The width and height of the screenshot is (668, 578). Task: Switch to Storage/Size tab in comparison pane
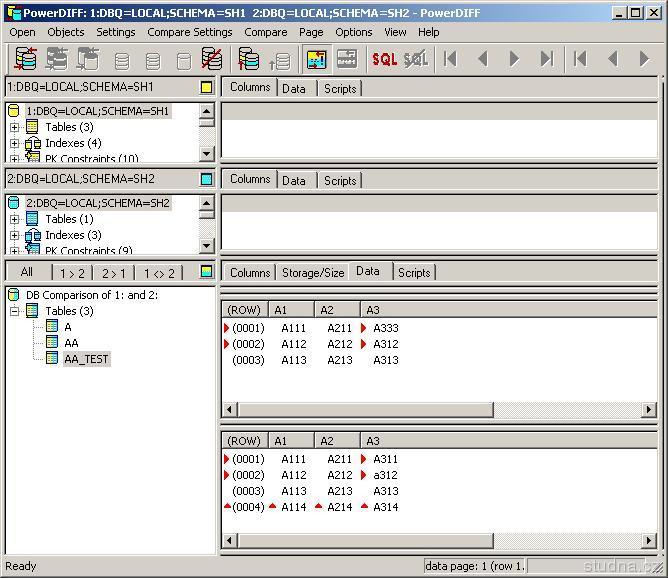[312, 272]
